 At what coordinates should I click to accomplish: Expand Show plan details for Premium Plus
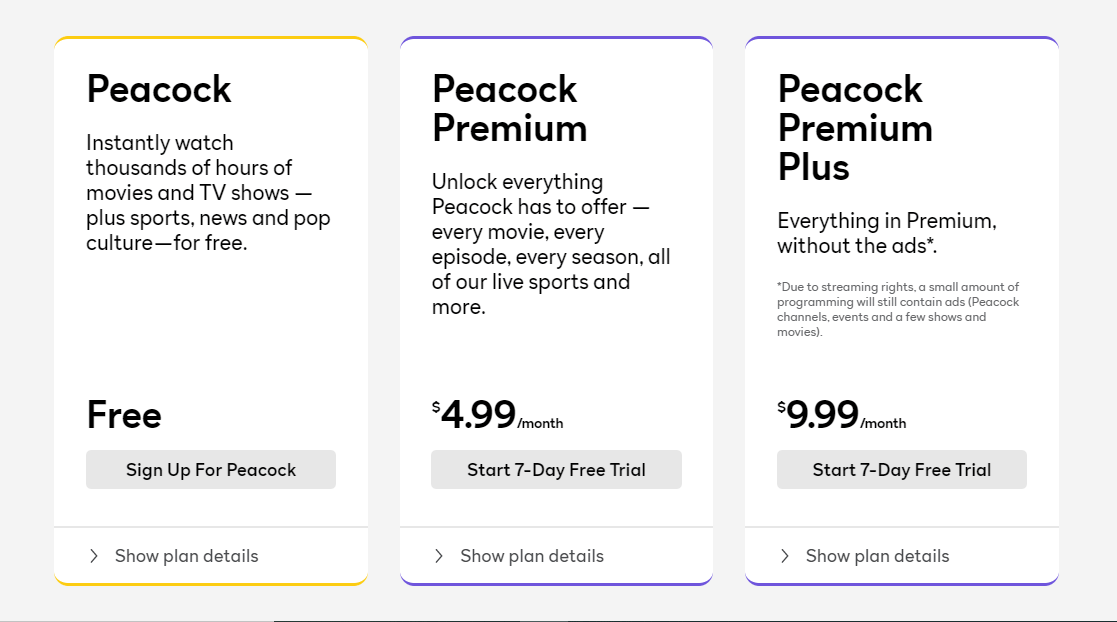(x=877, y=556)
